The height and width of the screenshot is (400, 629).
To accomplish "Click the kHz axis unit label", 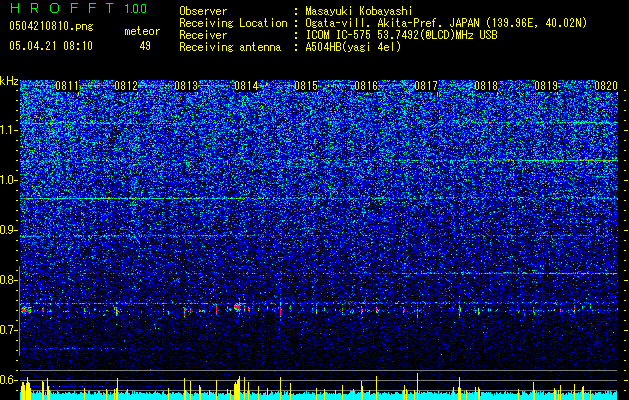I will (x=9, y=81).
